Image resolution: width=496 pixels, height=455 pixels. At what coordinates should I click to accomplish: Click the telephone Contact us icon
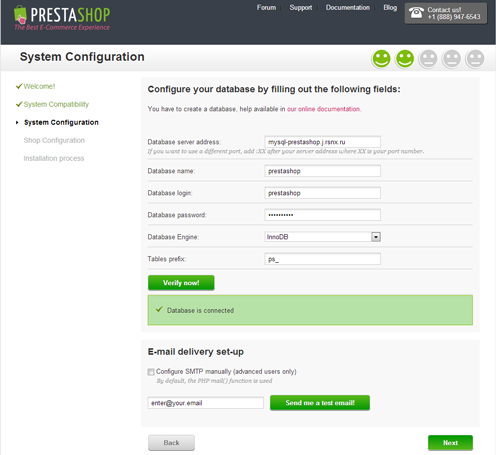pyautogui.click(x=416, y=13)
